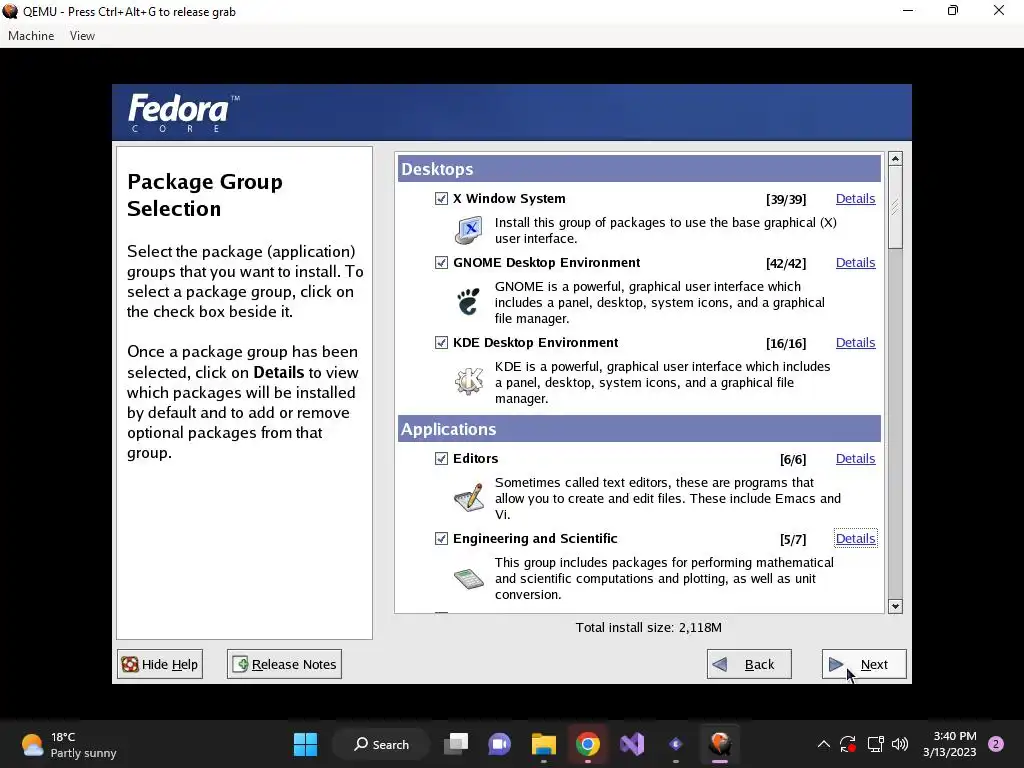The width and height of the screenshot is (1024, 768).
Task: Click the Next button
Action: pos(864,664)
